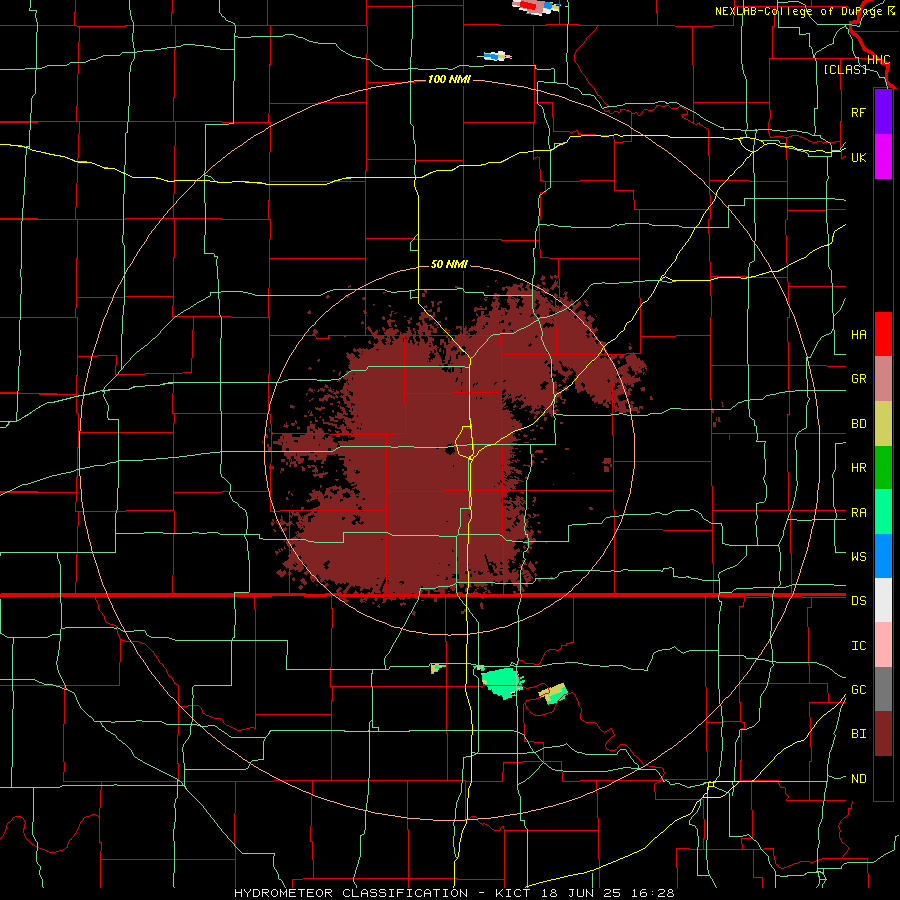Select the light pink IC legend swatch

coord(883,645)
